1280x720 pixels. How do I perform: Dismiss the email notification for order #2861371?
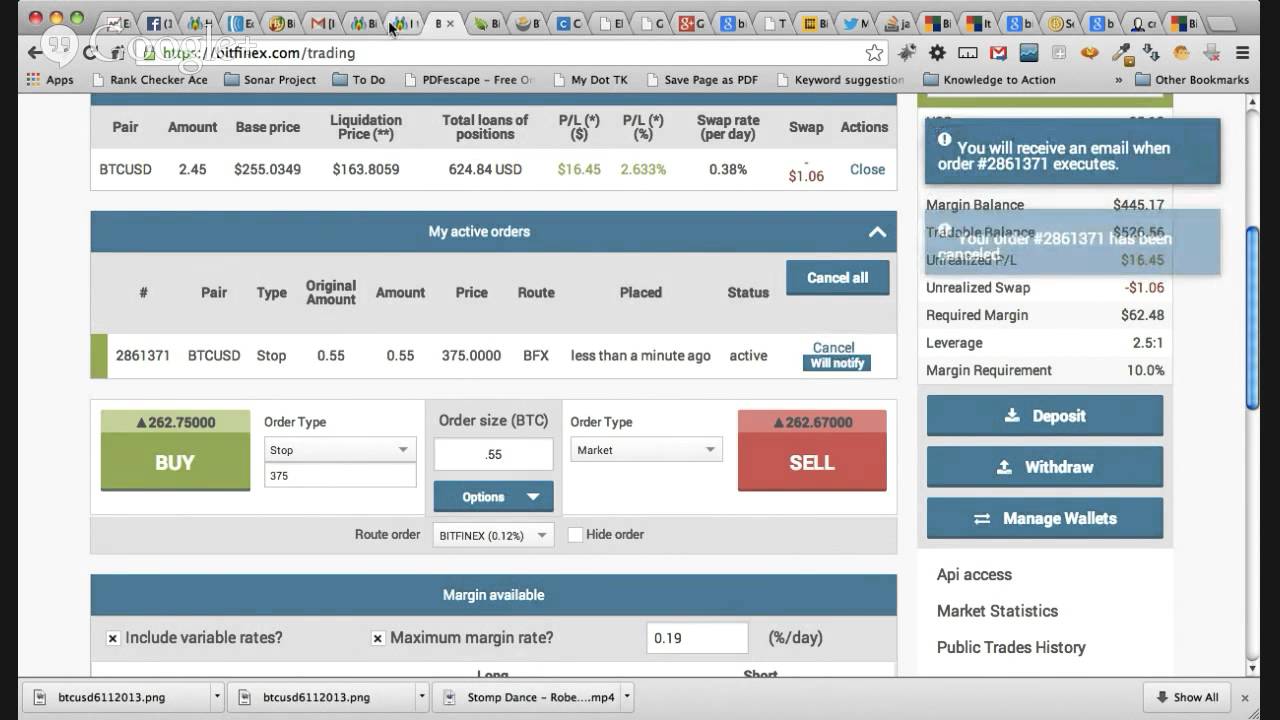1072,151
